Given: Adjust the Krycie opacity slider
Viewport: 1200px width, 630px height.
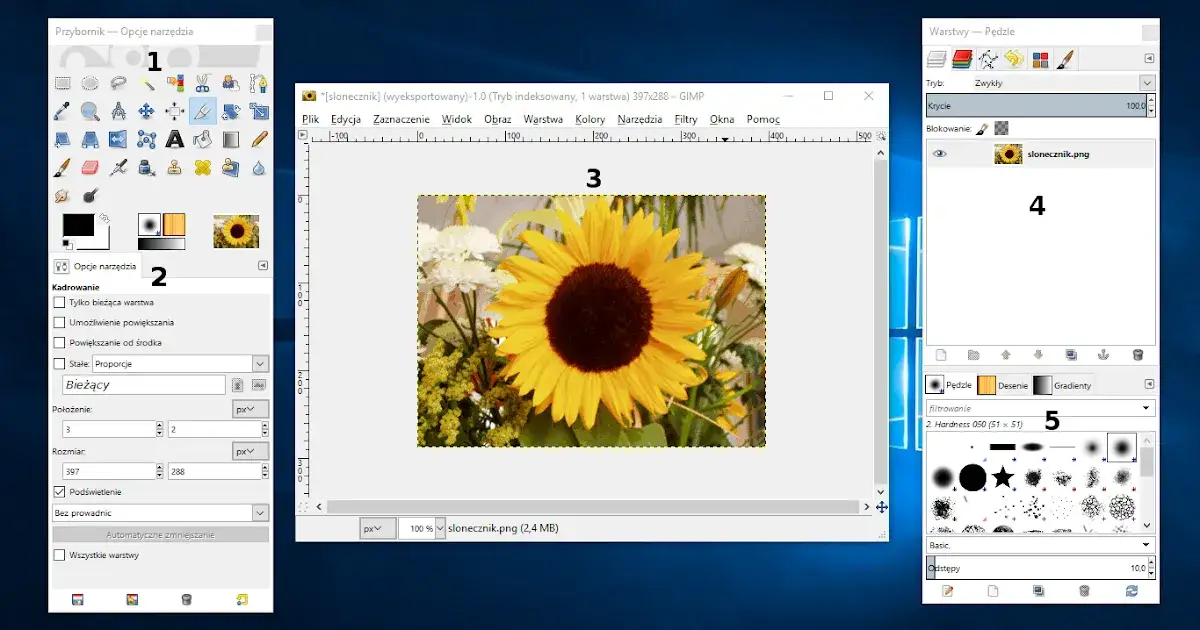Looking at the screenshot, I should [1034, 106].
